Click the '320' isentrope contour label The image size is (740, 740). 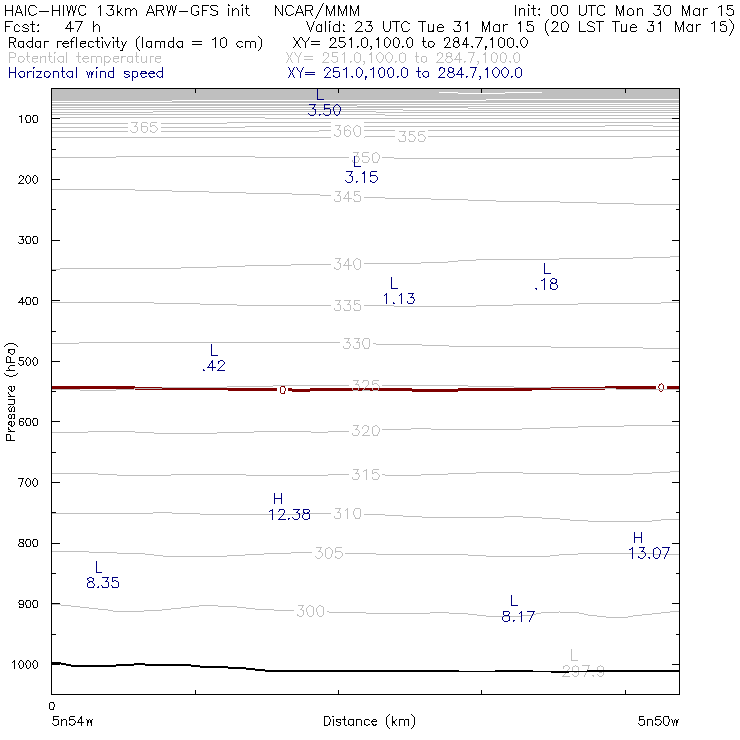(x=366, y=431)
